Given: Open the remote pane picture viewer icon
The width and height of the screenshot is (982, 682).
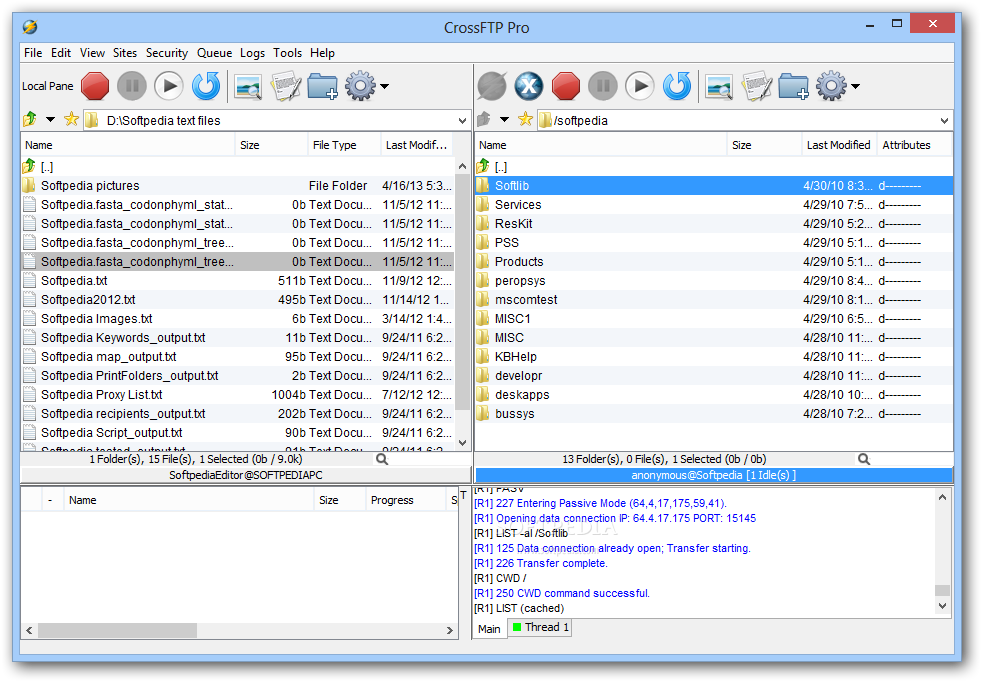Looking at the screenshot, I should tap(719, 86).
